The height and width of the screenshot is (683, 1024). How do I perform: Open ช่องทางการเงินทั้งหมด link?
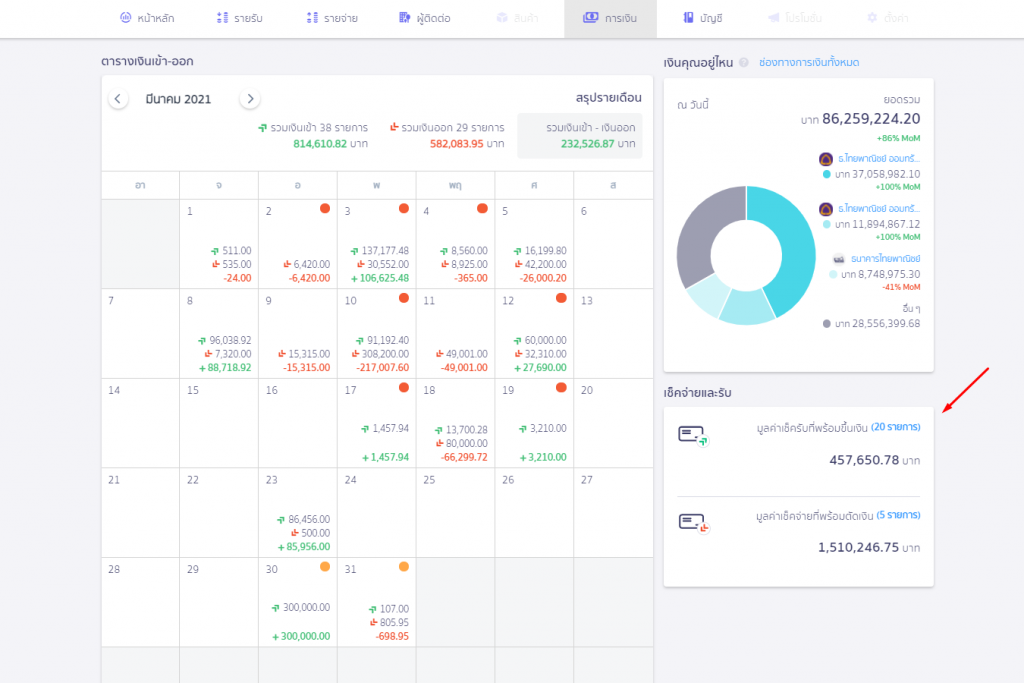click(809, 62)
